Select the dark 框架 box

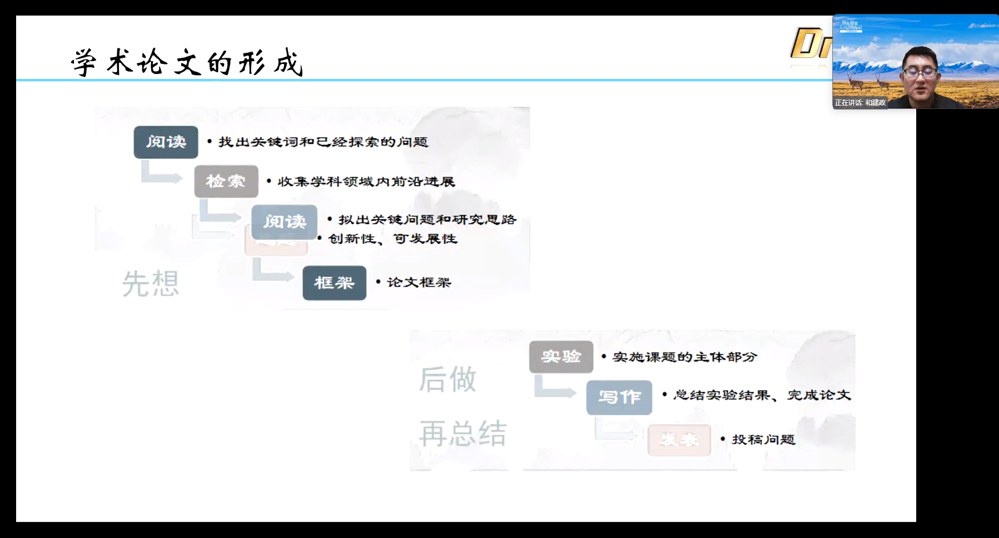coord(334,283)
